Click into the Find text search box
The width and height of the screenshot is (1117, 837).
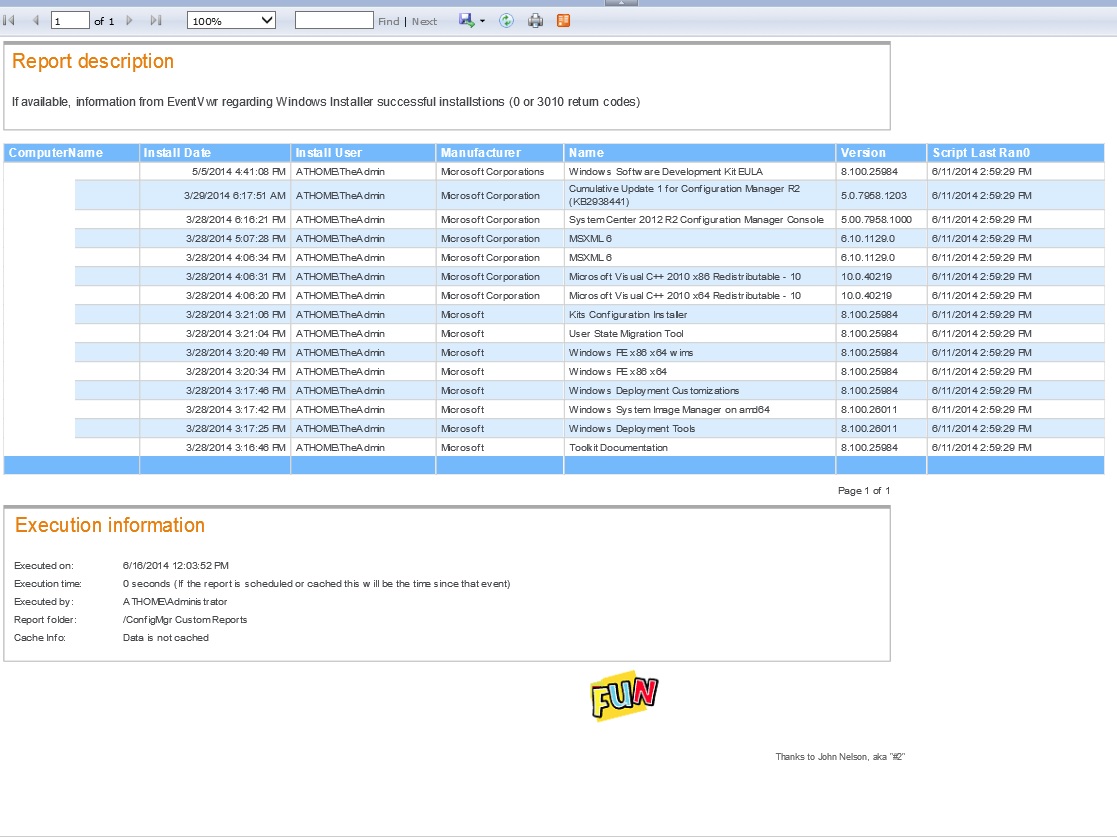[334, 21]
